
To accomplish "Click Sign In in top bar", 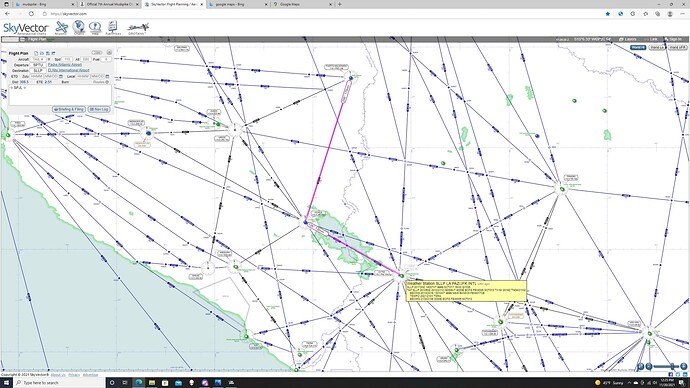I will pyautogui.click(x=674, y=39).
